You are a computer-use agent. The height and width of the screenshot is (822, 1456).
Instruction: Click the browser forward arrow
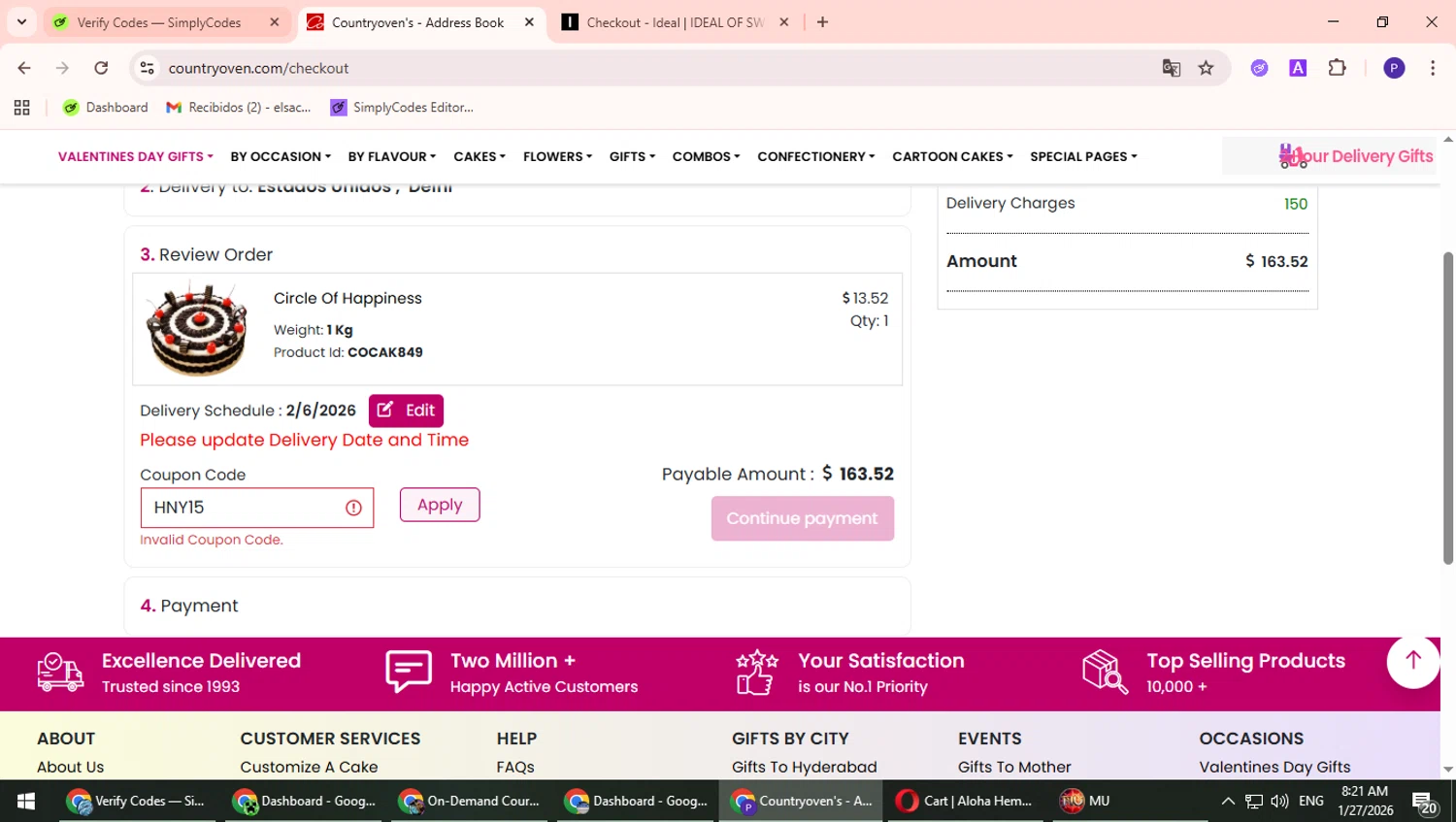click(62, 68)
